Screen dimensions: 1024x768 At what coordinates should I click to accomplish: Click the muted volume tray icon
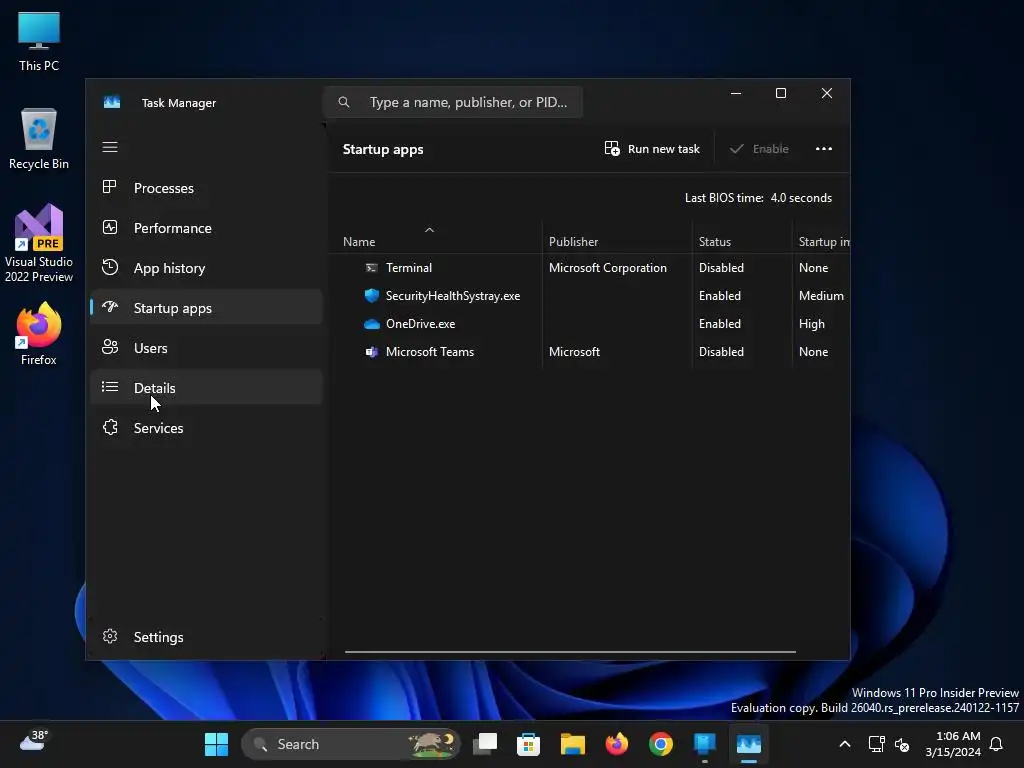(902, 744)
